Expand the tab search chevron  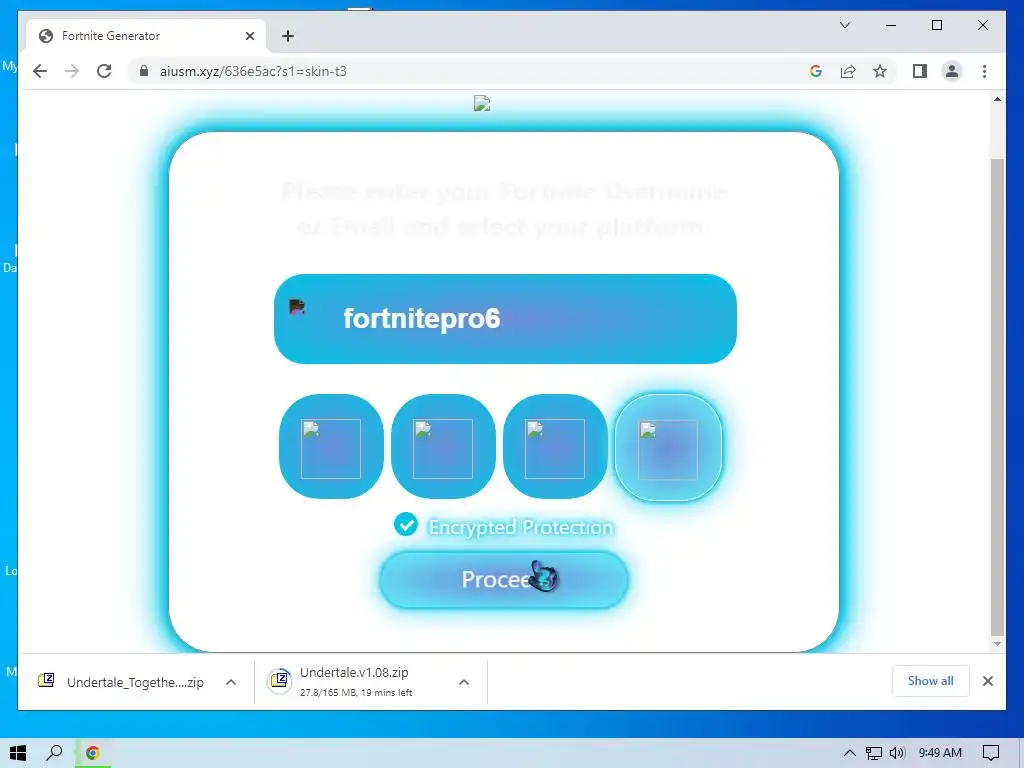(x=844, y=25)
